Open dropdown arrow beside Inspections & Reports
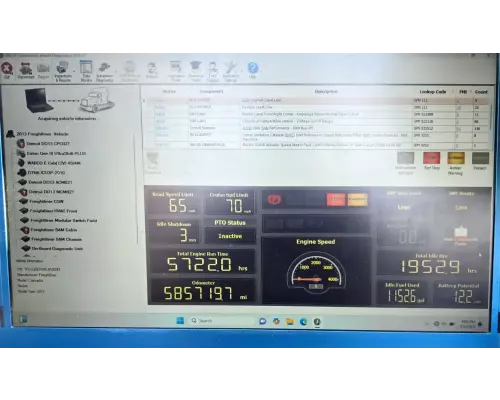 click(x=74, y=71)
